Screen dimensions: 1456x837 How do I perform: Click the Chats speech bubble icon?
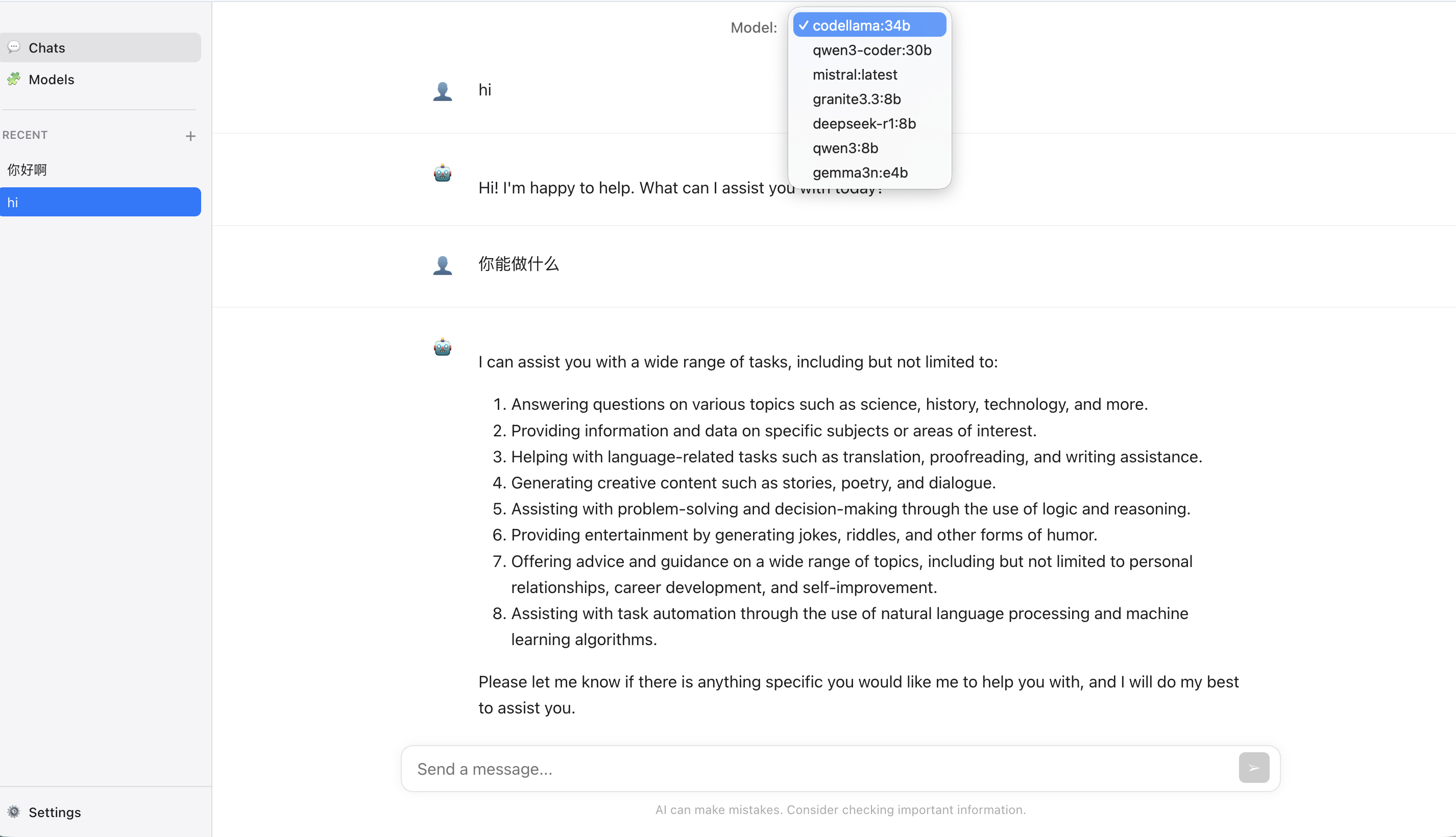click(x=14, y=47)
